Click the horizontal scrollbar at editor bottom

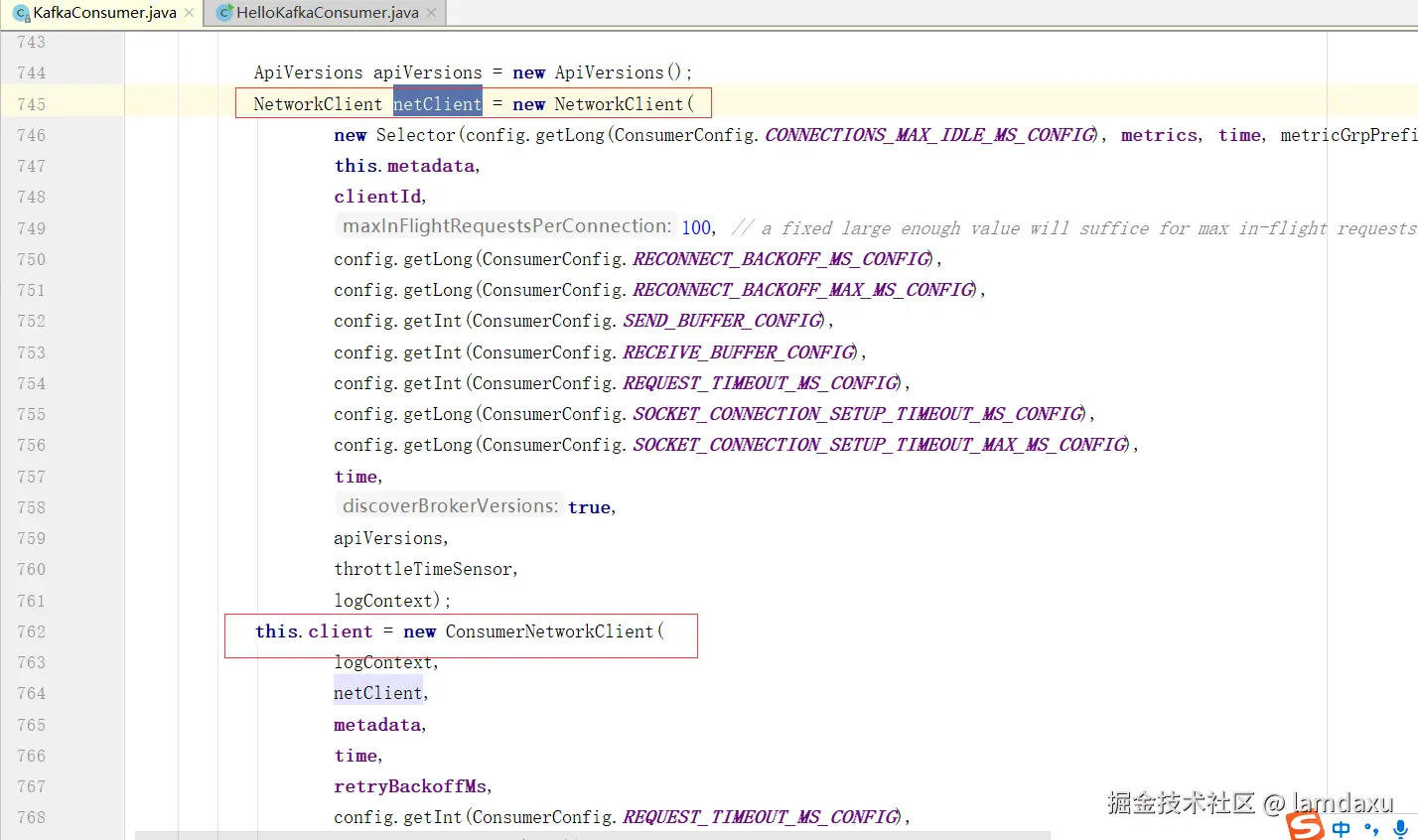coord(592,835)
